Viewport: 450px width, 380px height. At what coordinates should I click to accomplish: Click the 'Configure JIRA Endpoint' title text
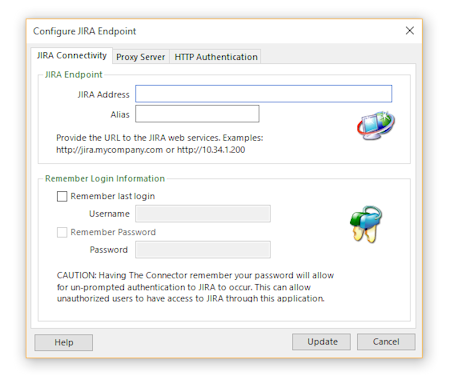84,31
